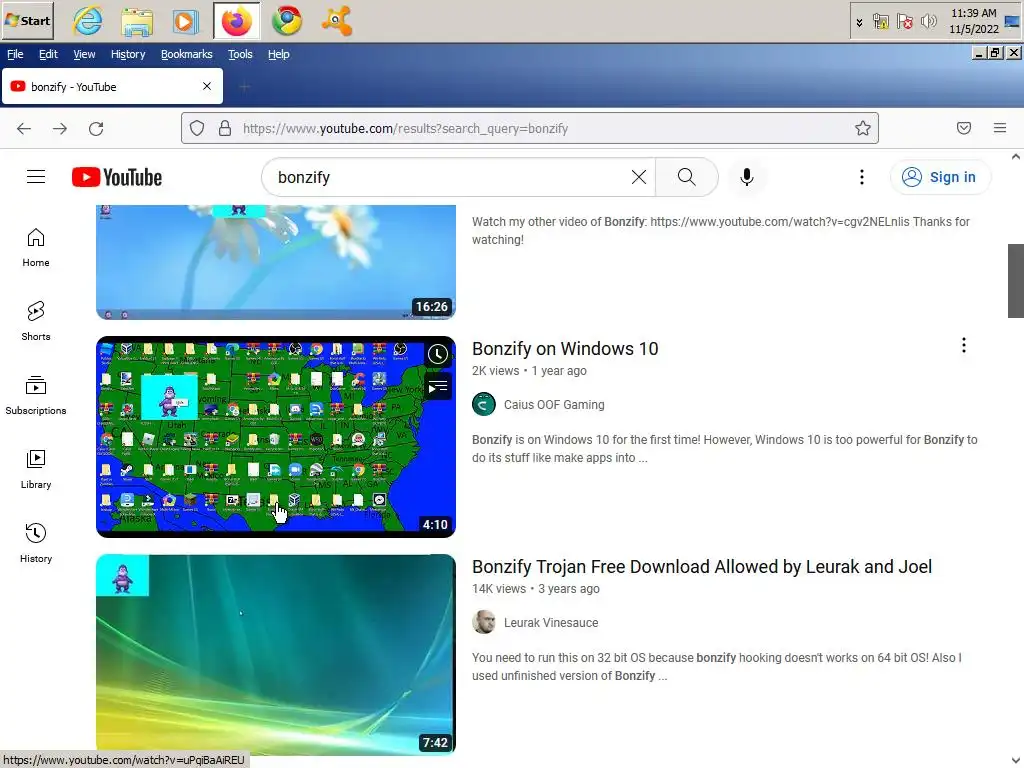1024x768 pixels.
Task: Show hidden system tray icons
Action: [859, 22]
